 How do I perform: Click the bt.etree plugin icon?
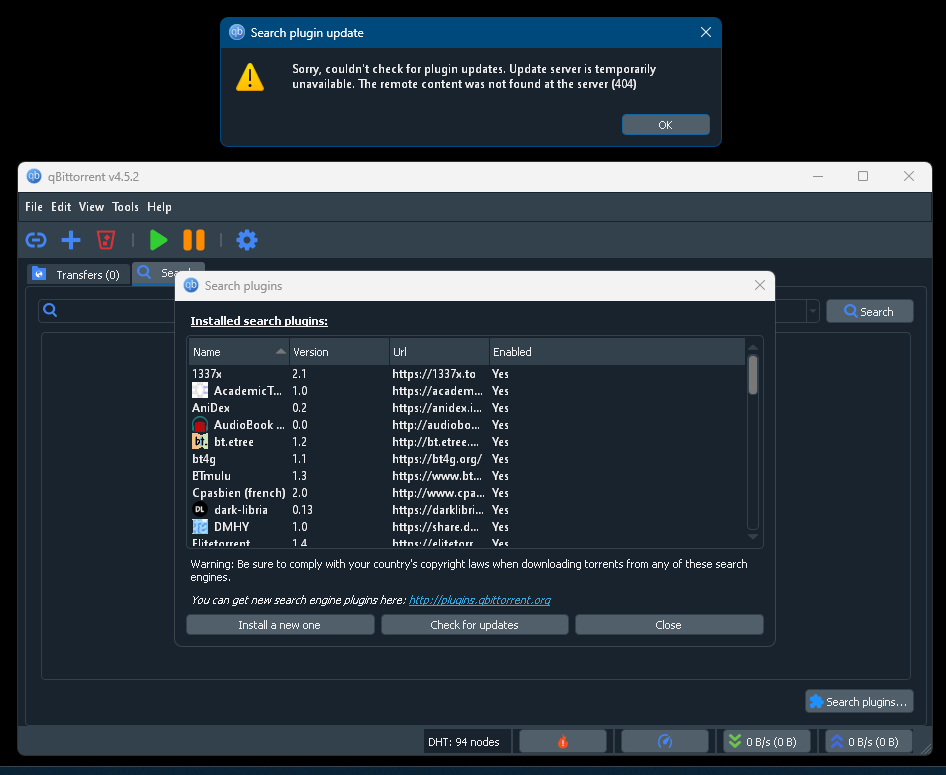(x=200, y=441)
